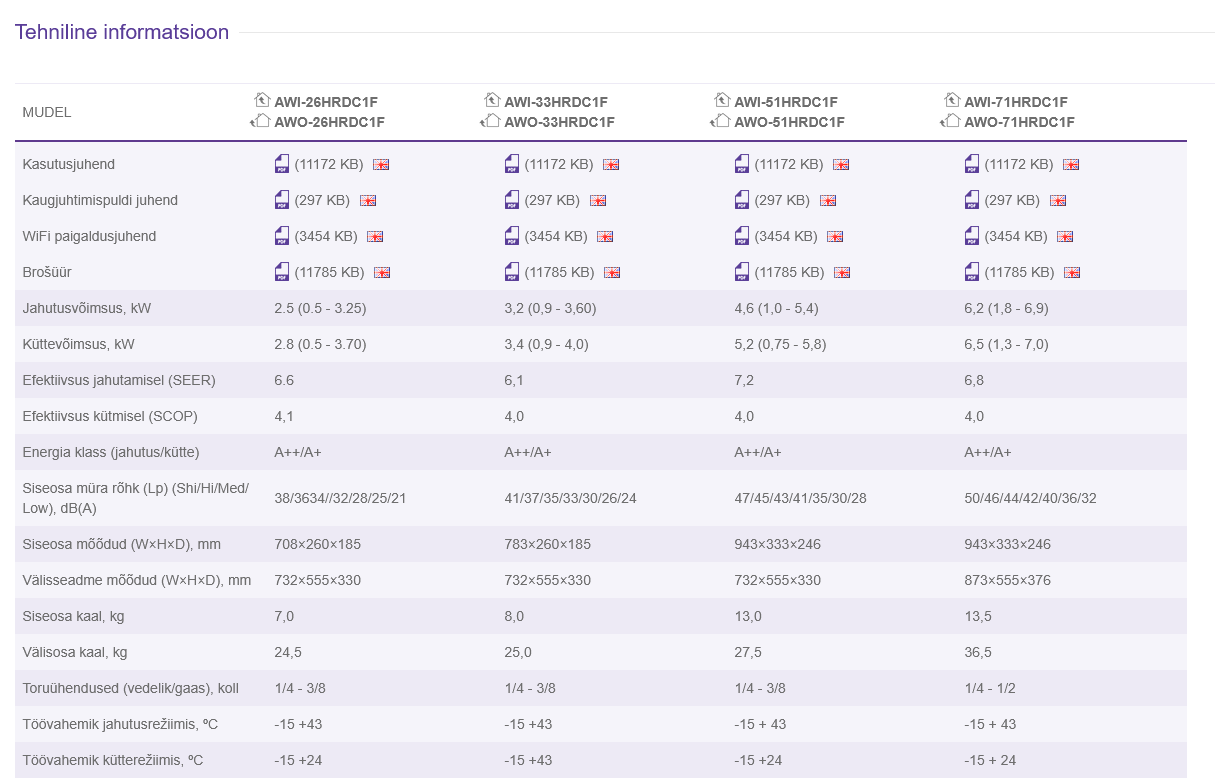Click noise value 41/37/35/33/30/26/24
The image size is (1230, 778).
coord(570,497)
